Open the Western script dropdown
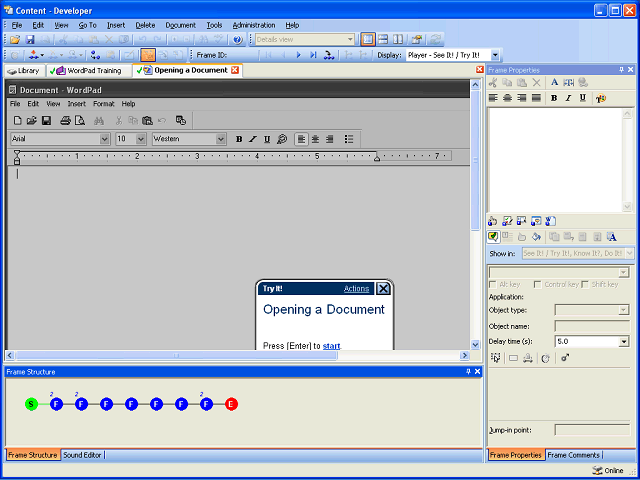 coord(221,139)
